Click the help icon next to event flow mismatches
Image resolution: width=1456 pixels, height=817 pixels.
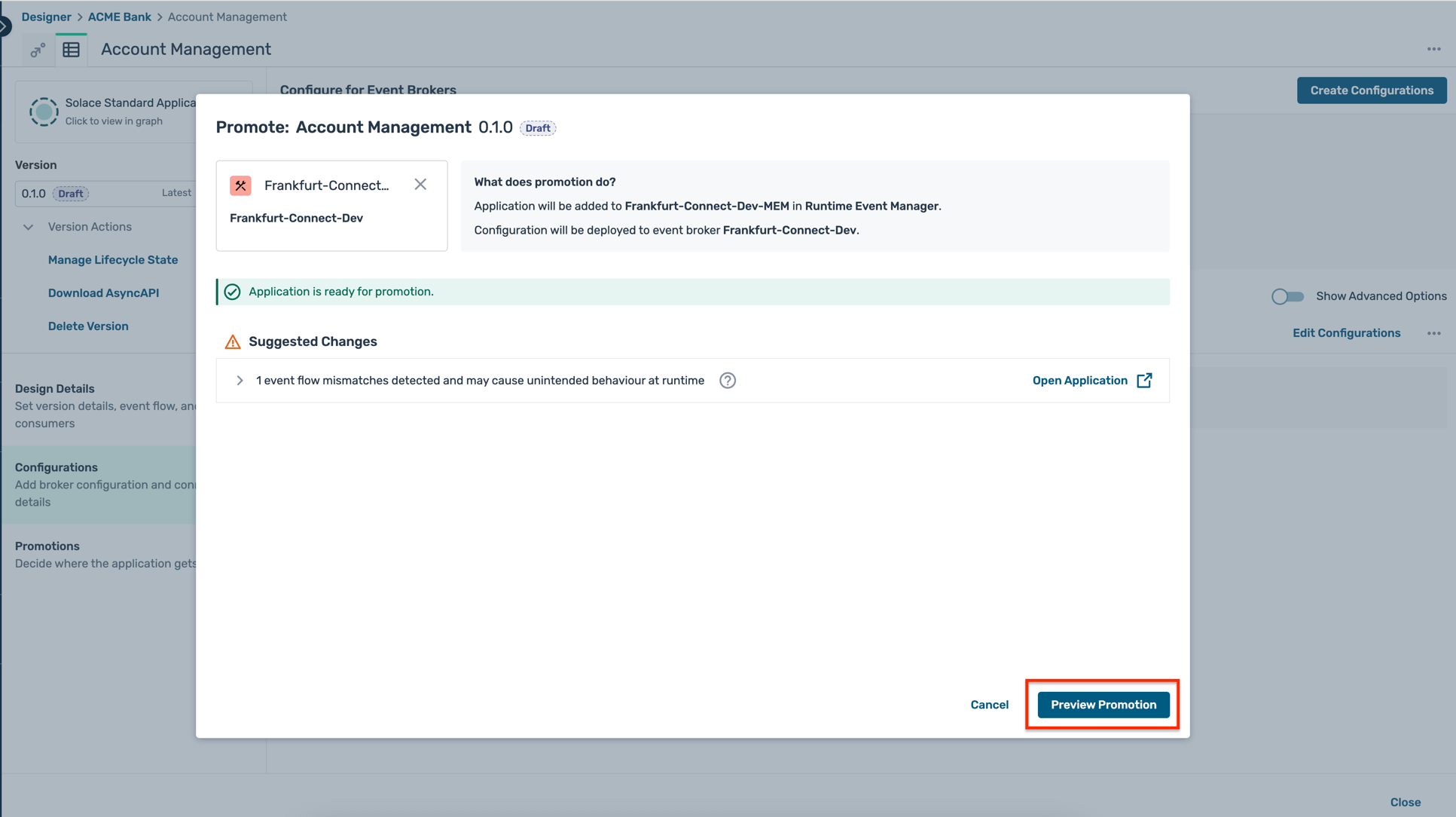pos(728,380)
